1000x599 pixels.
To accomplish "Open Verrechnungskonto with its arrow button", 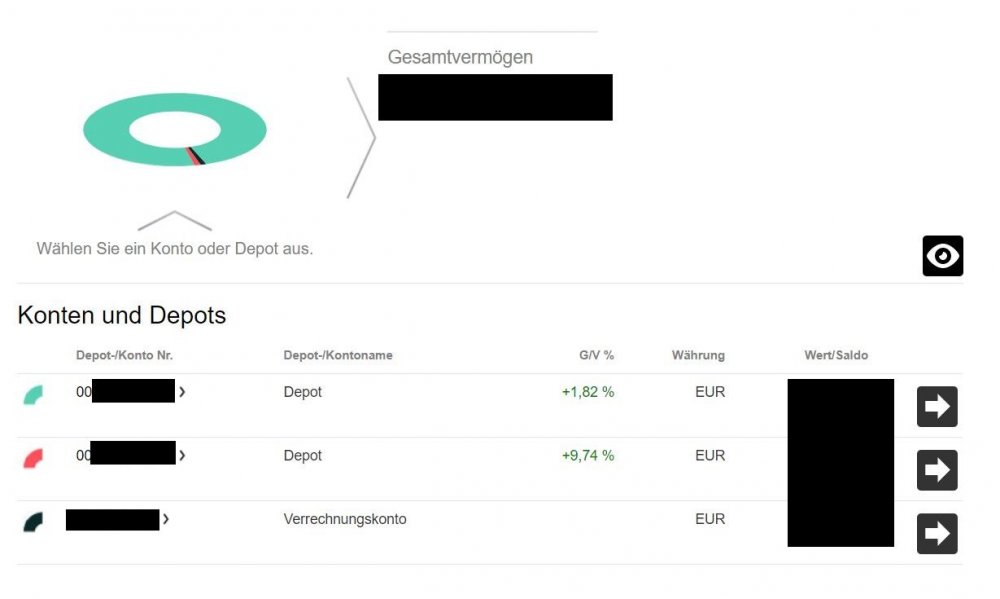I will click(x=937, y=534).
